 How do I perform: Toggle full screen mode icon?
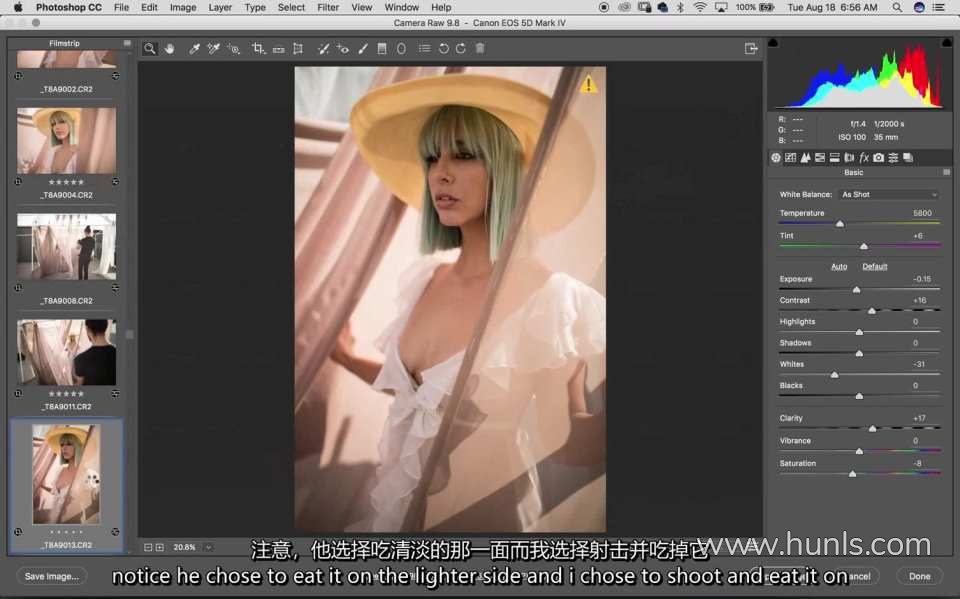[751, 48]
